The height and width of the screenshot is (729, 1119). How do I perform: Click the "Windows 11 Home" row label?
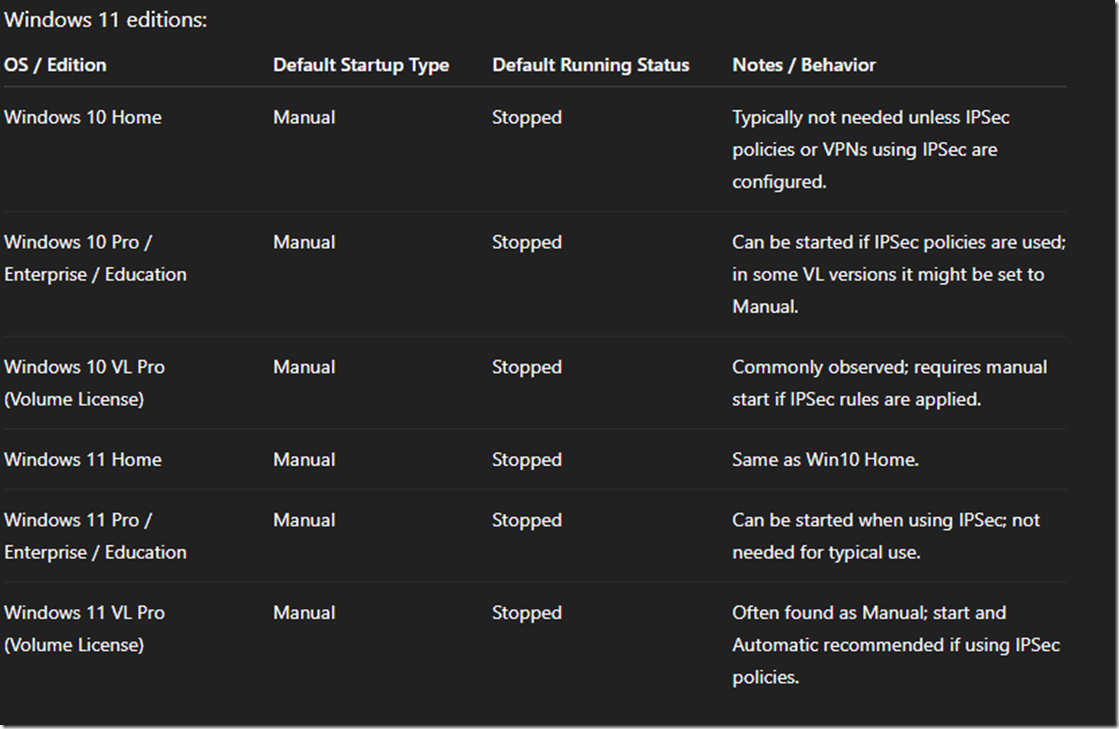[83, 460]
